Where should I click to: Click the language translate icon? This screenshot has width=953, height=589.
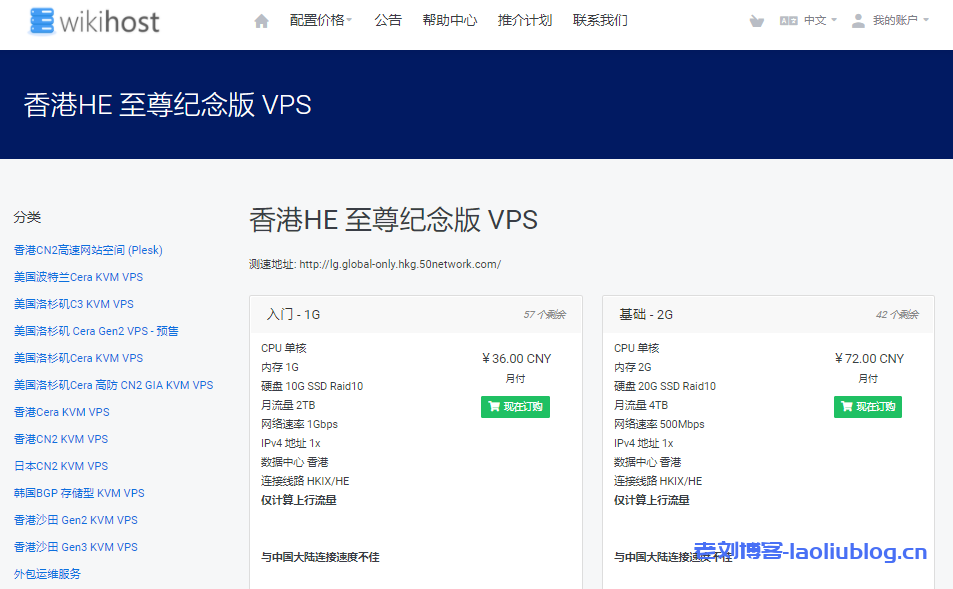(788, 21)
